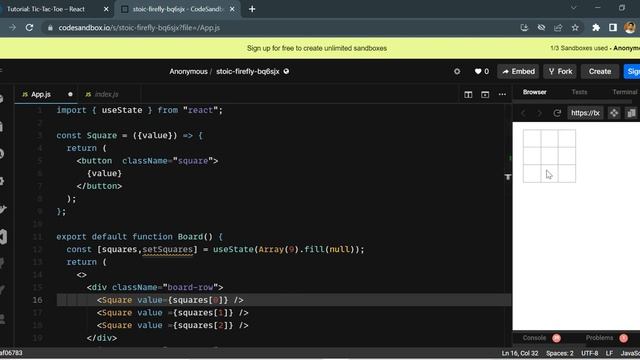Click the underlined setSquares identifier
640x360 pixels.
[x=167, y=249]
